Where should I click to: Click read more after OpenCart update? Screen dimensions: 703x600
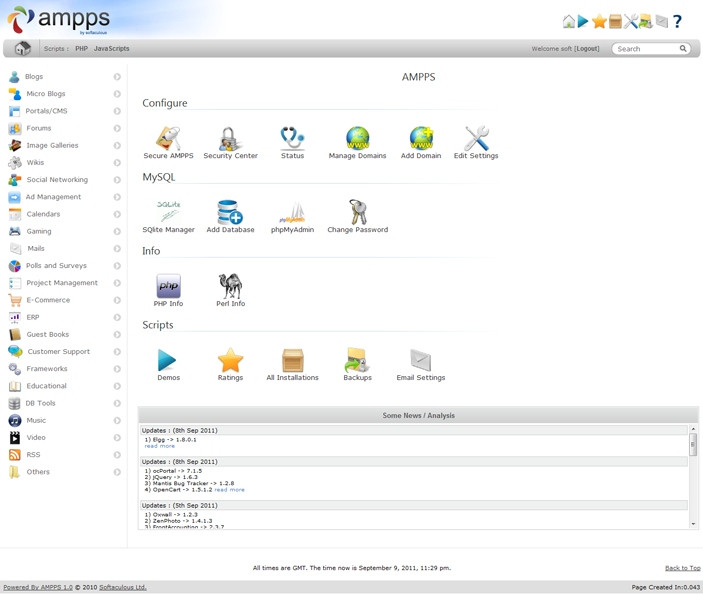[x=230, y=490]
